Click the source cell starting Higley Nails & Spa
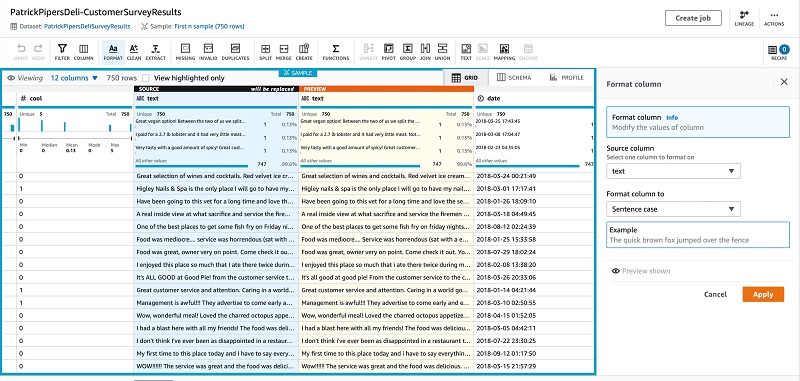 coord(215,189)
